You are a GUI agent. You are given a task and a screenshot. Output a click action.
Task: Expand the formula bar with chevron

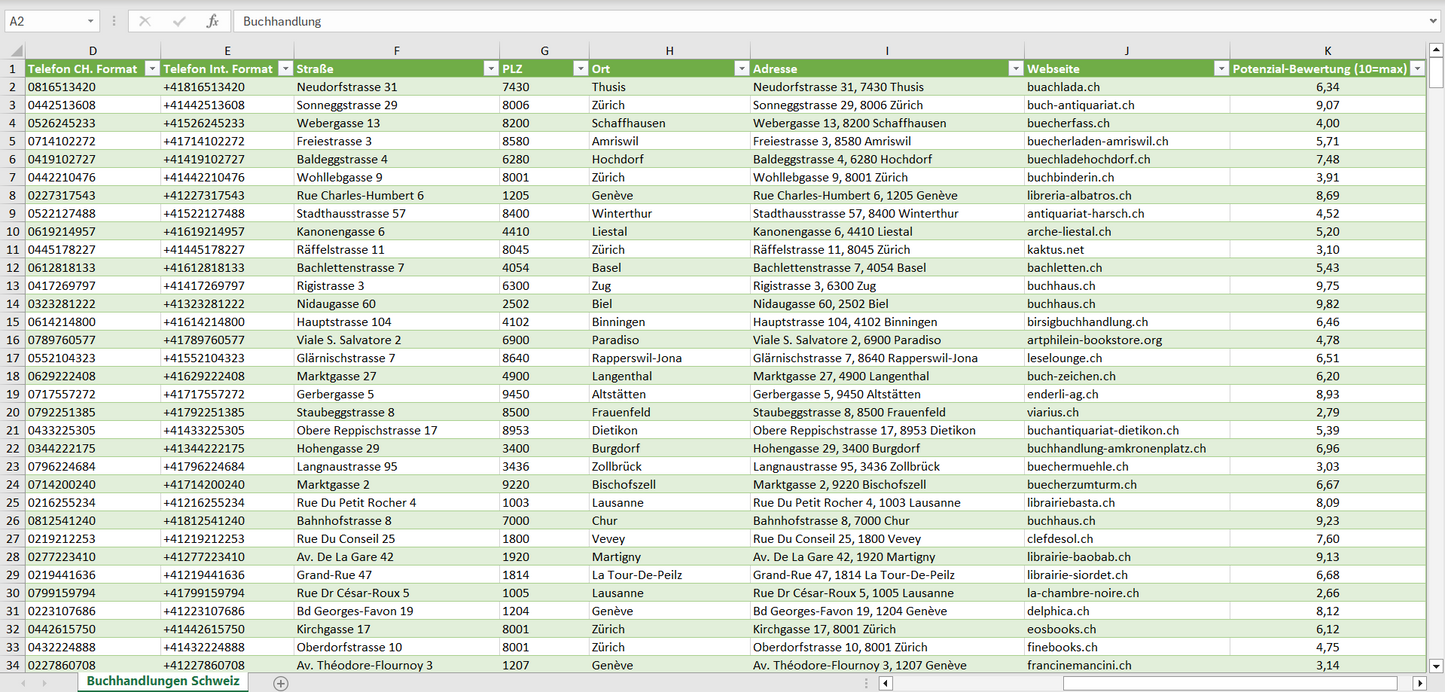[1434, 21]
